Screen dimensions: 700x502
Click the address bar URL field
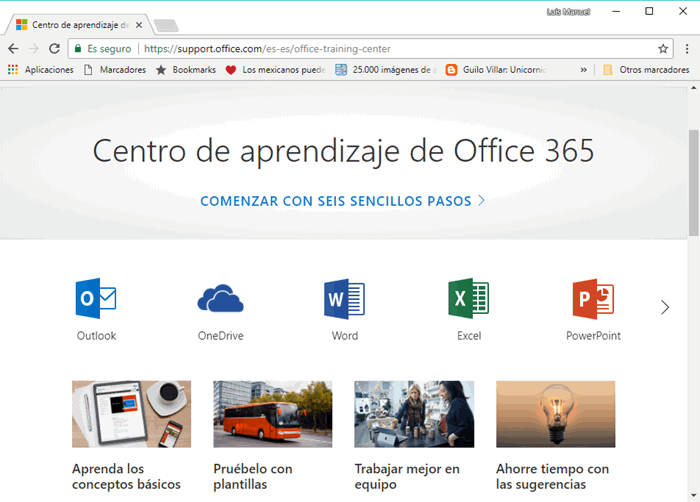click(x=400, y=48)
